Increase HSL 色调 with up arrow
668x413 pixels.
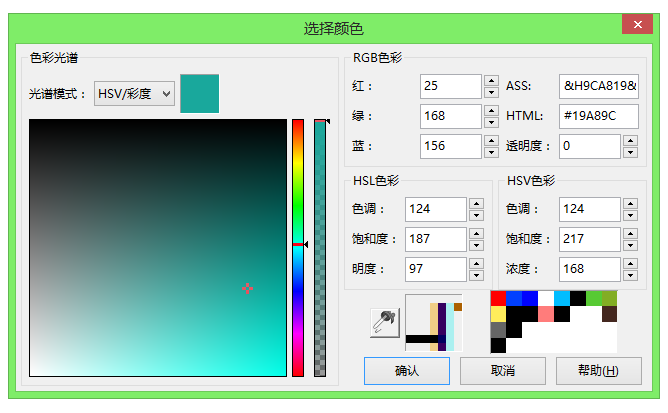tap(476, 204)
